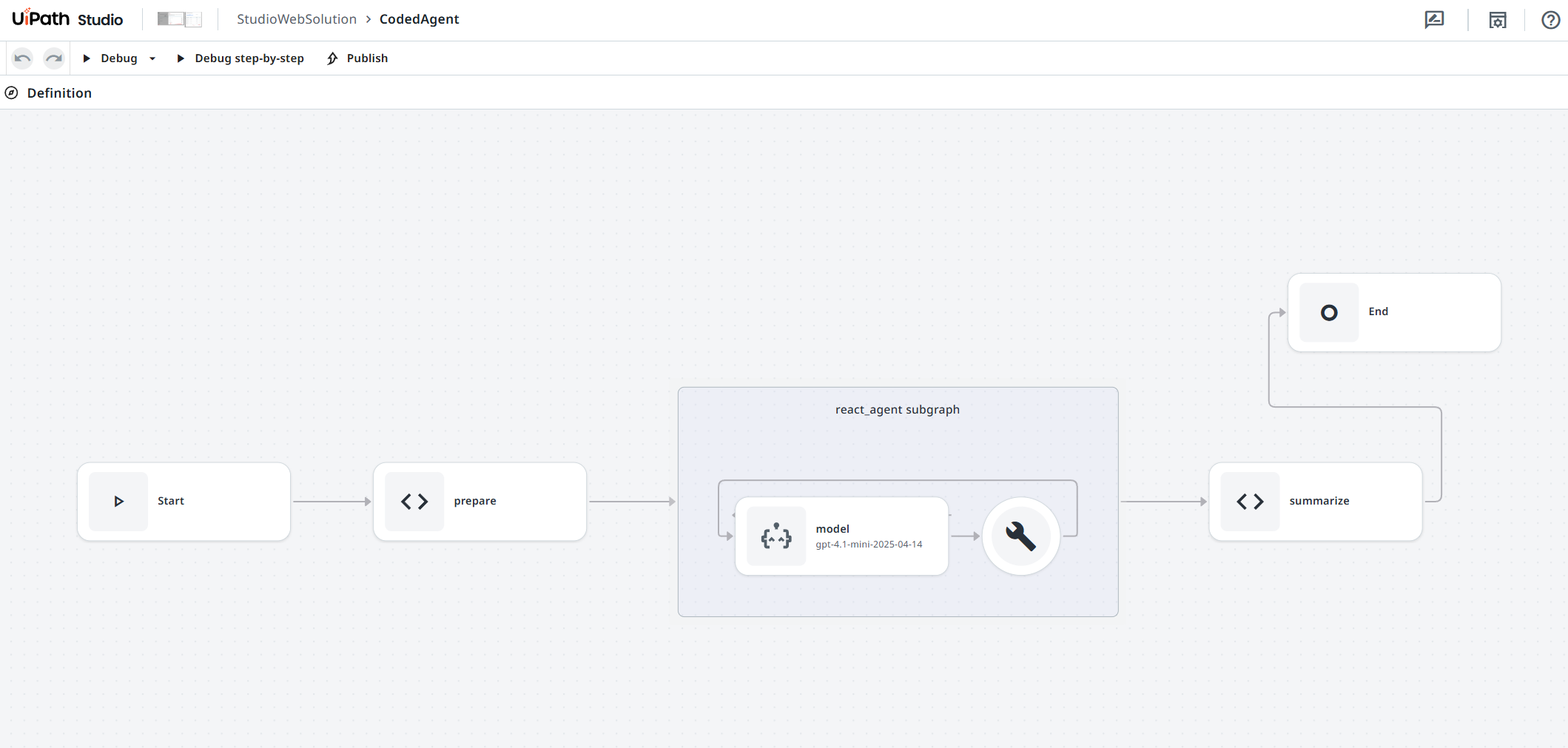Image resolution: width=1568 pixels, height=748 pixels.
Task: Click the circle icon on the End node
Action: [x=1328, y=312]
